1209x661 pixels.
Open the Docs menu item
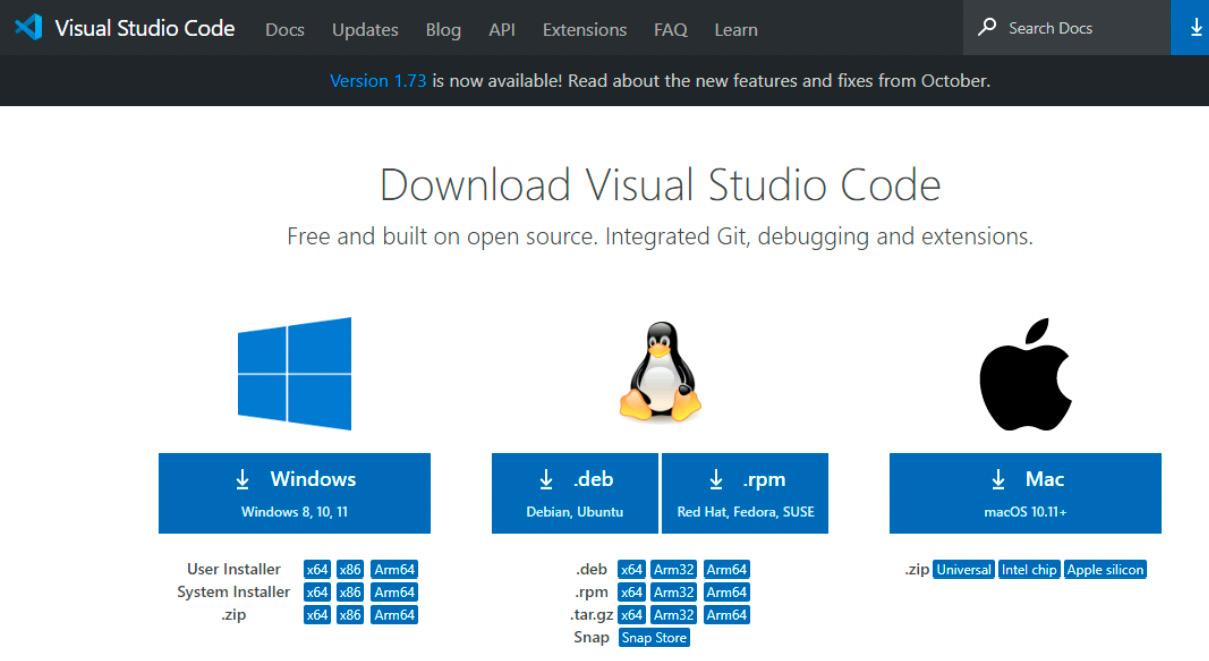[285, 30]
